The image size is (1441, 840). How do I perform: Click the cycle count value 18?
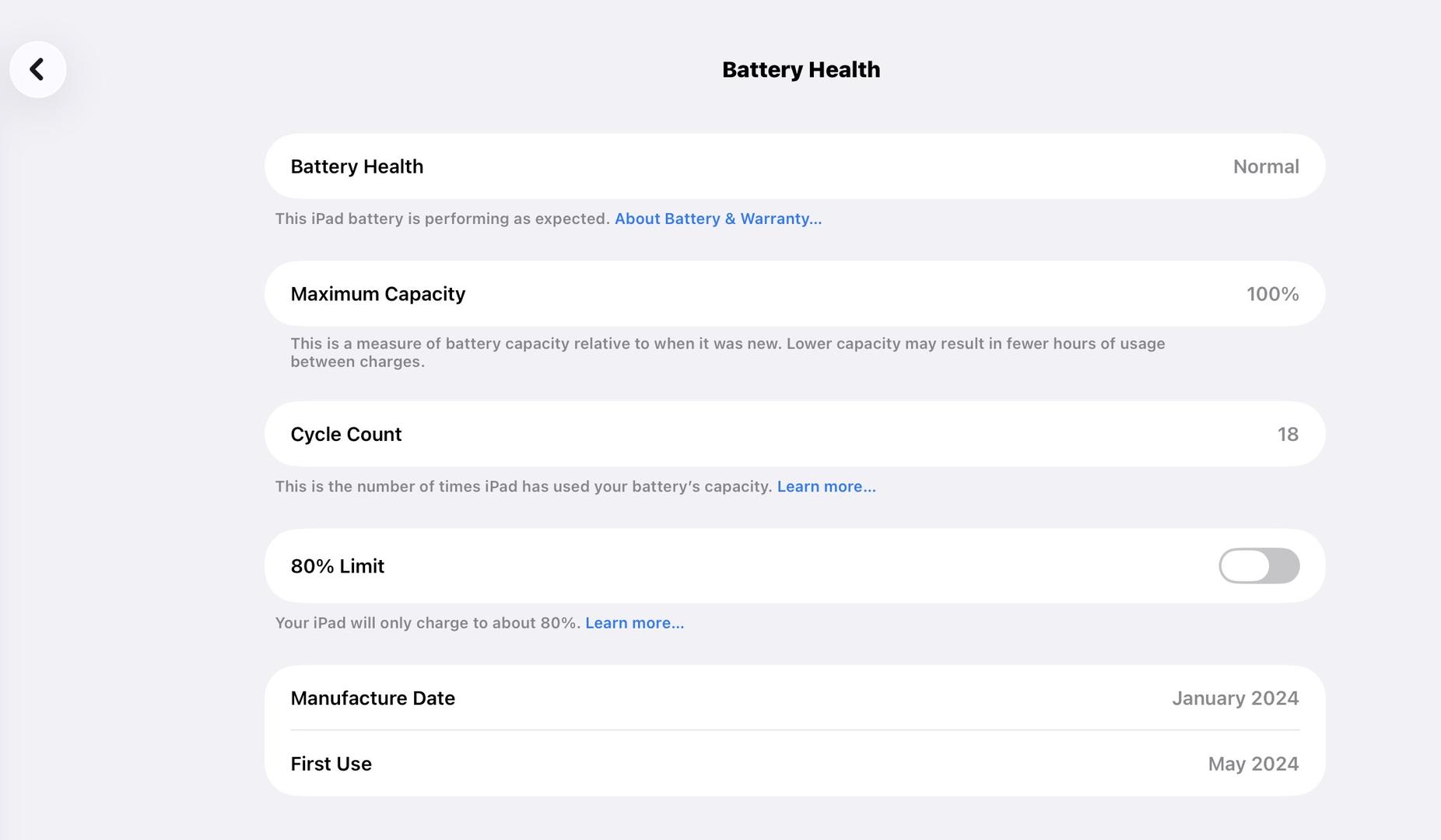click(x=1288, y=434)
